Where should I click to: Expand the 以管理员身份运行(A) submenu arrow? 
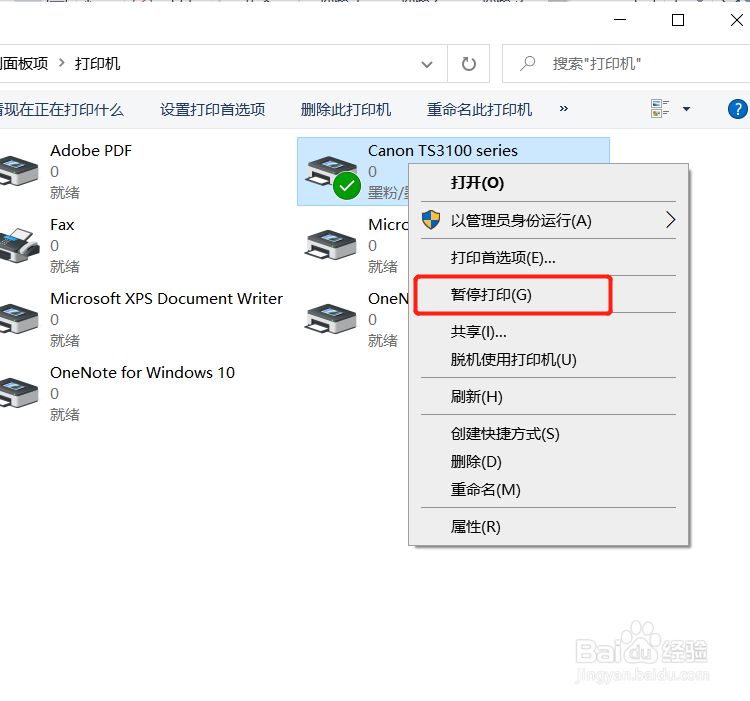pos(671,220)
